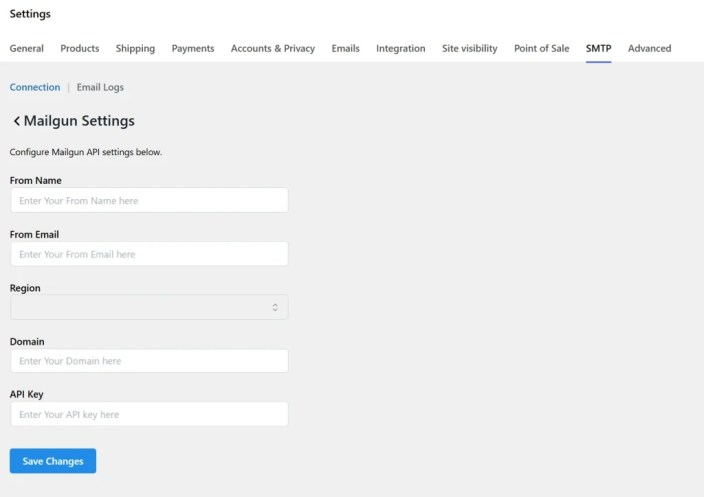View the Email Logs section
704x497 pixels.
[x=100, y=87]
